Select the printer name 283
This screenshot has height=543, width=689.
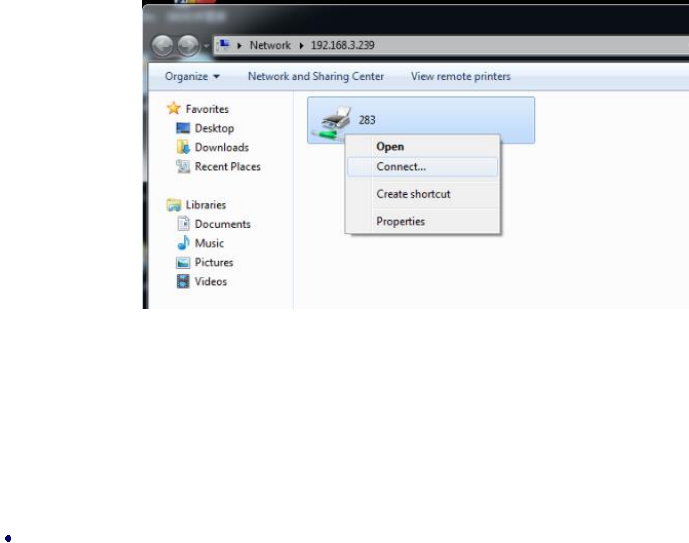click(x=367, y=120)
